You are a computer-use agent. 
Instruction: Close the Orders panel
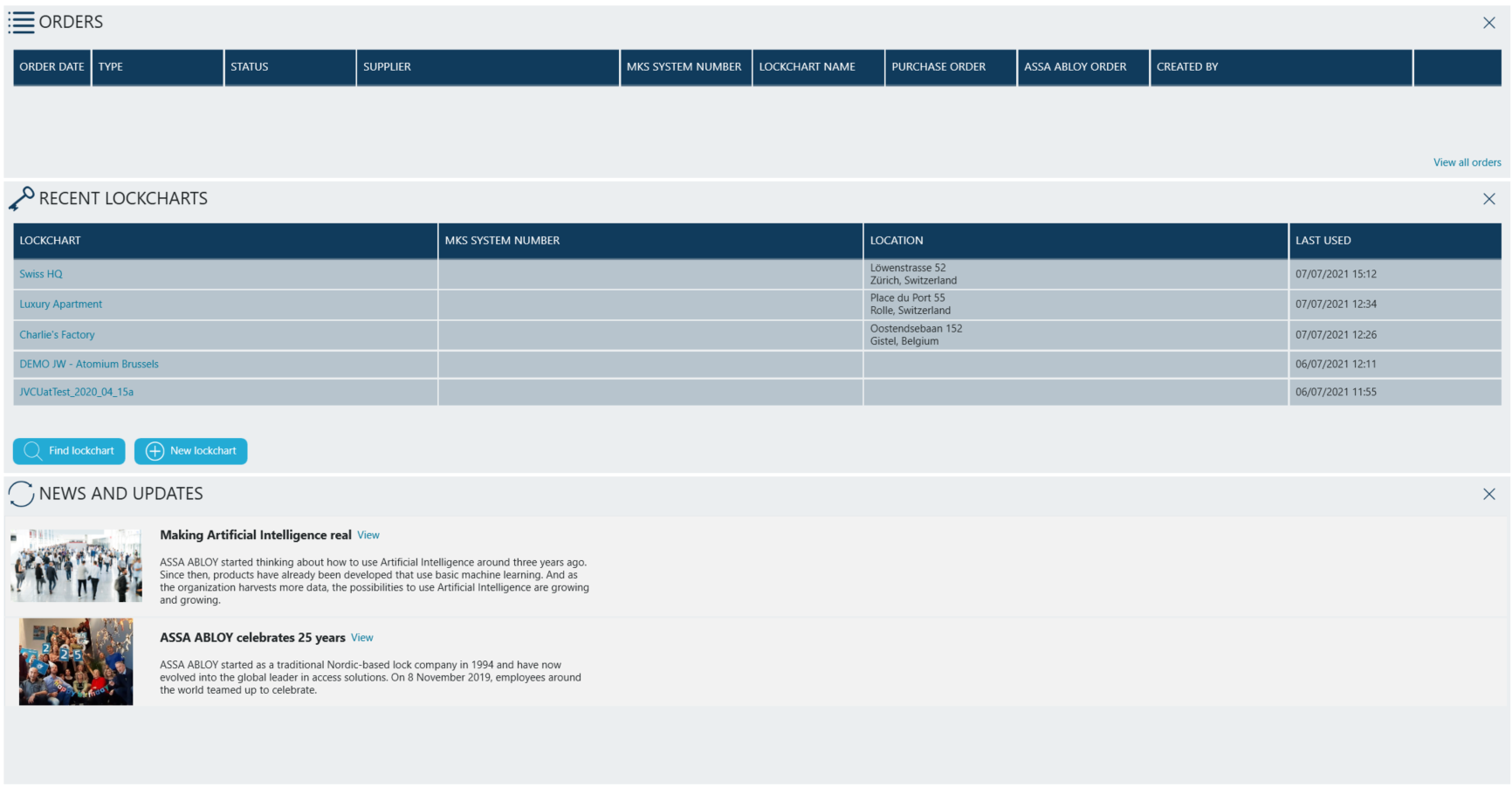tap(1488, 23)
